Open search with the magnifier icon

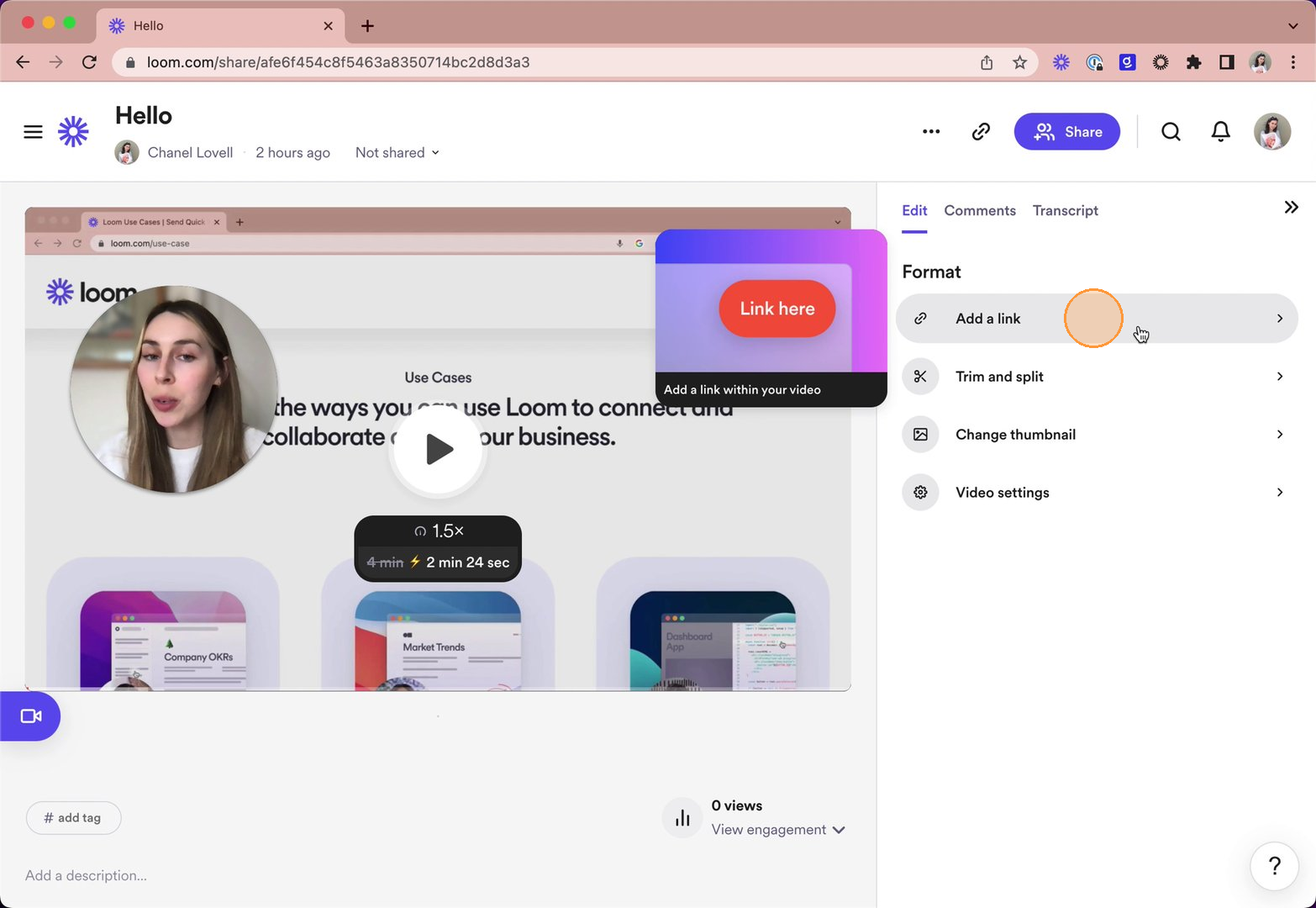coord(1171,131)
